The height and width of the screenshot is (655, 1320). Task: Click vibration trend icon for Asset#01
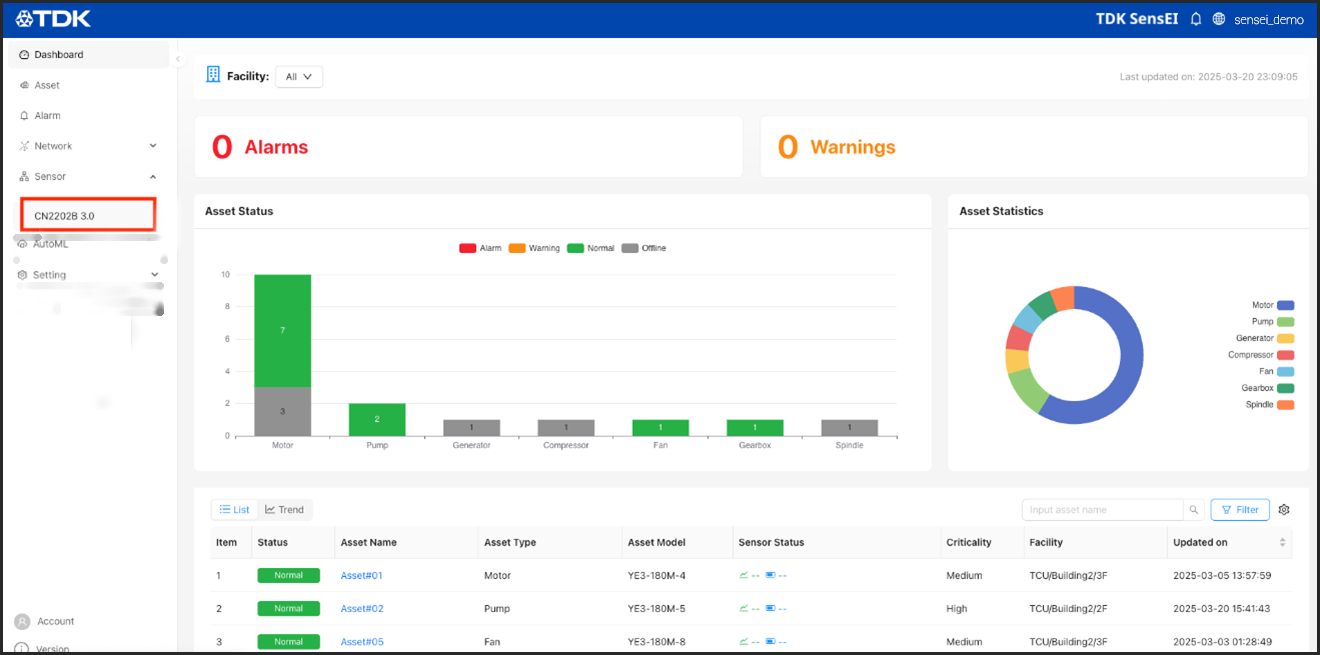[744, 576]
